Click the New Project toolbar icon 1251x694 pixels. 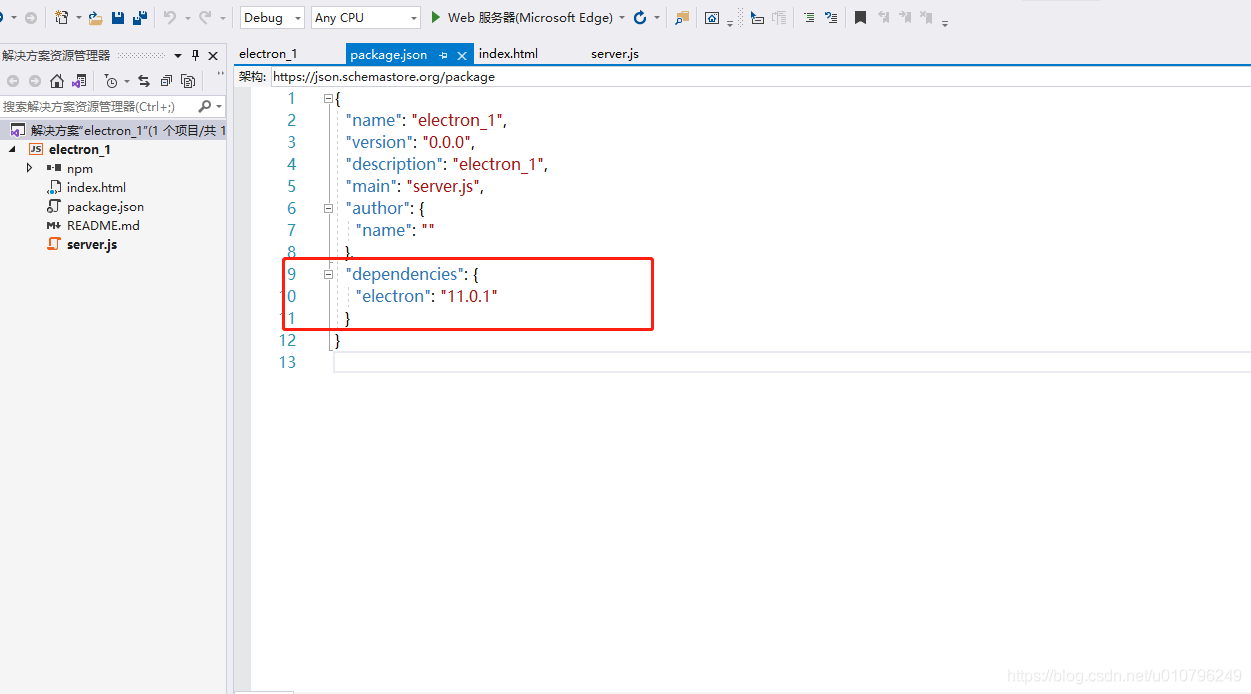point(62,17)
